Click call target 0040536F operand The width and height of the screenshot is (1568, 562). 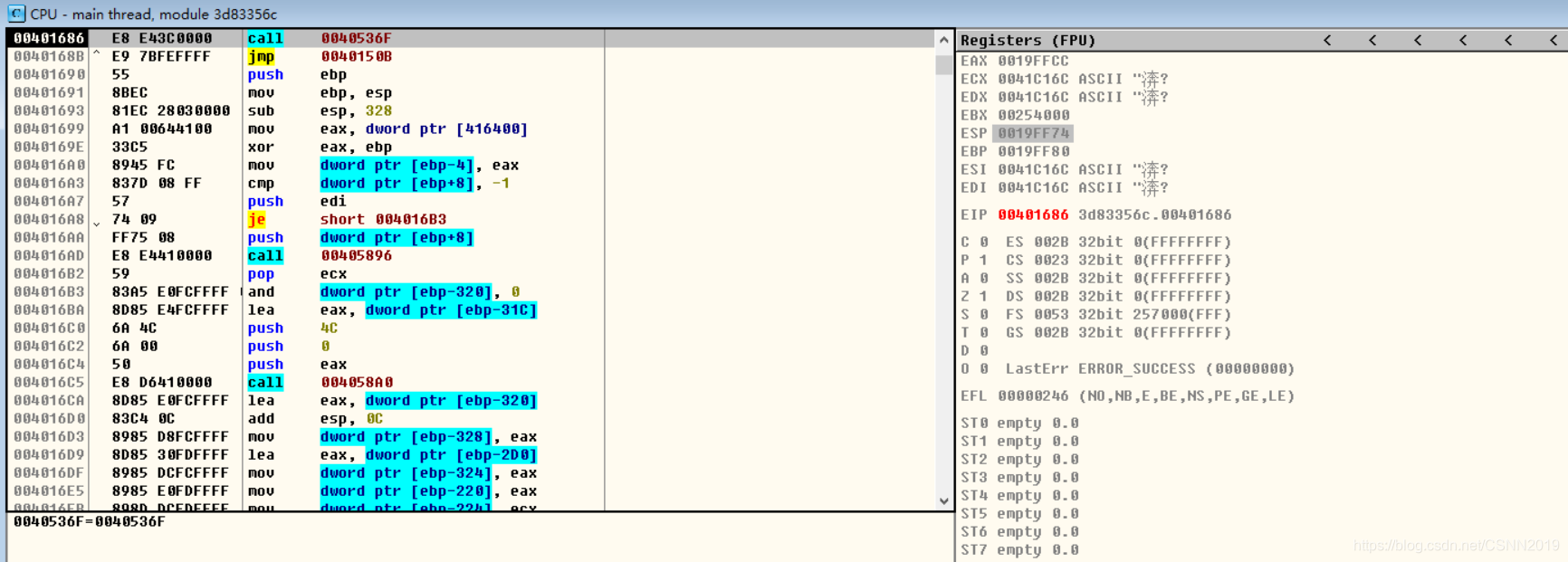(x=356, y=38)
